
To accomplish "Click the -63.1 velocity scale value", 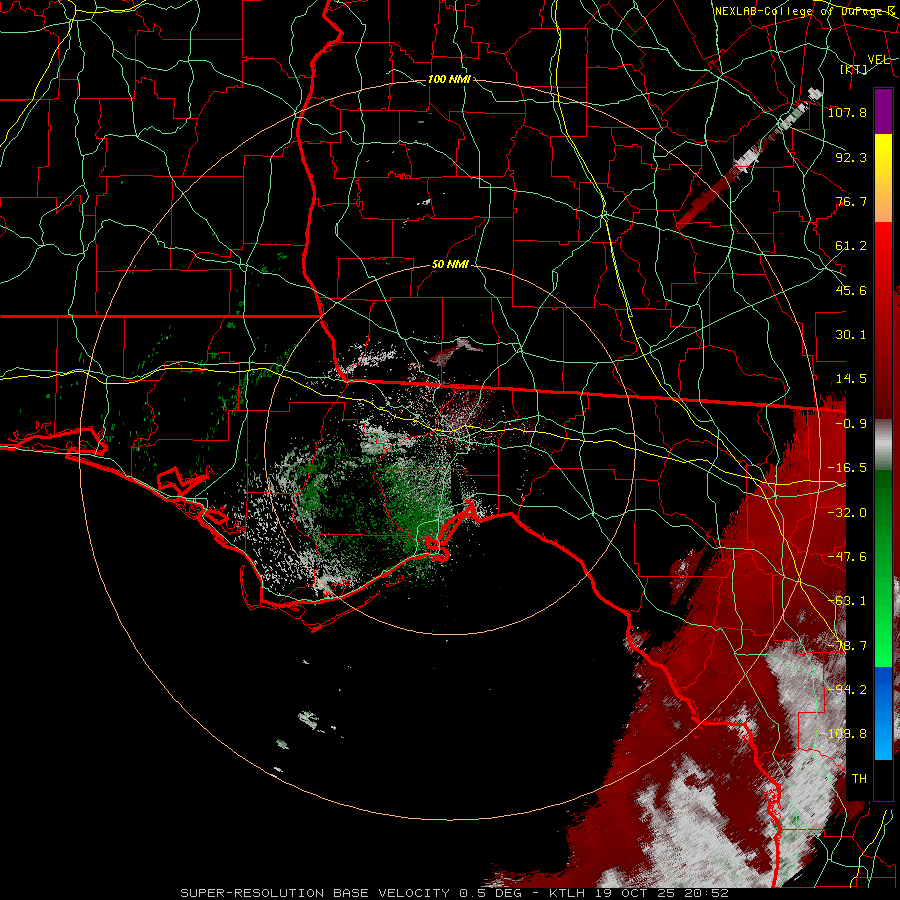I will pos(847,601).
